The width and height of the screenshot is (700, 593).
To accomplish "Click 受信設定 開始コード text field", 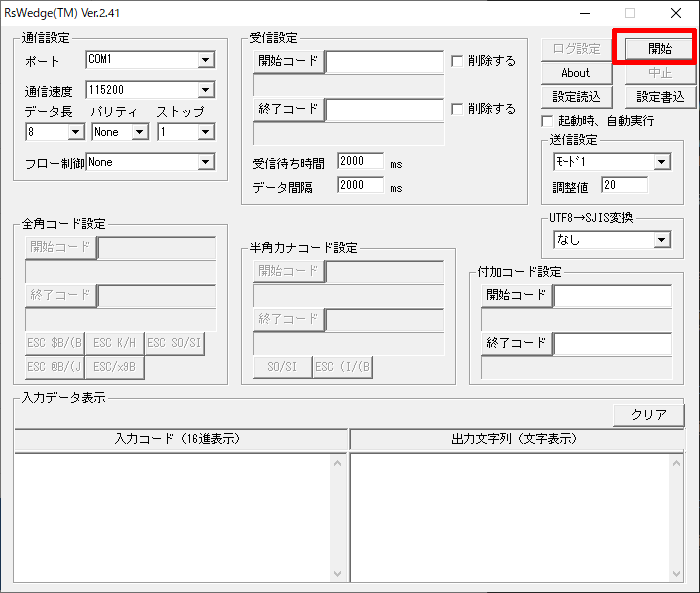I will coord(385,62).
